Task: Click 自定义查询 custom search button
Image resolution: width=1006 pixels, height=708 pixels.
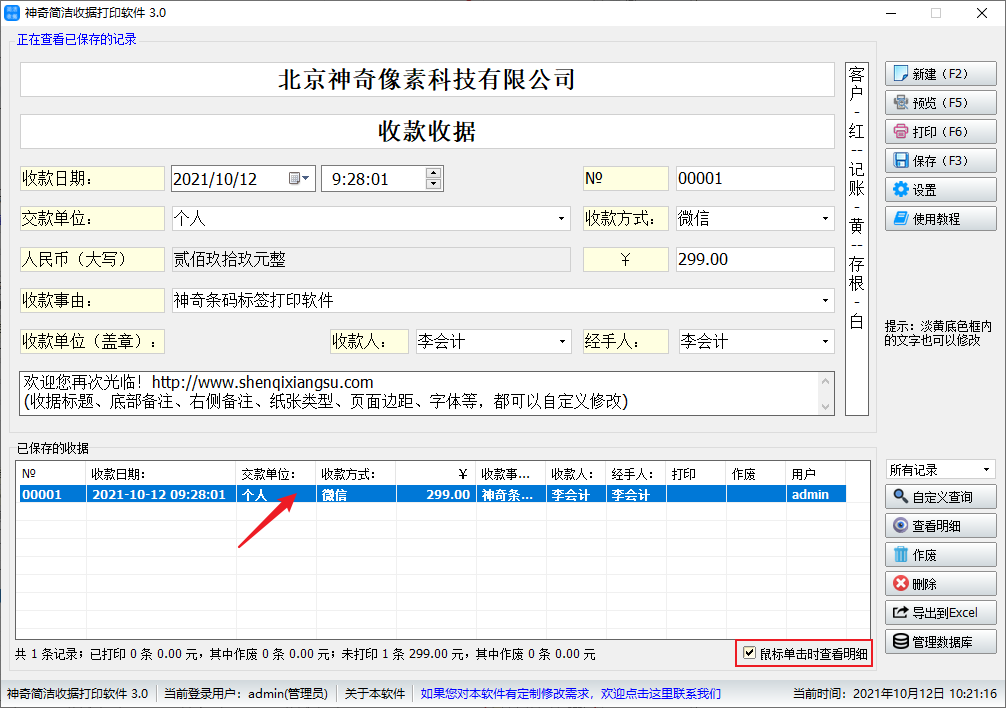Action: pyautogui.click(x=940, y=497)
